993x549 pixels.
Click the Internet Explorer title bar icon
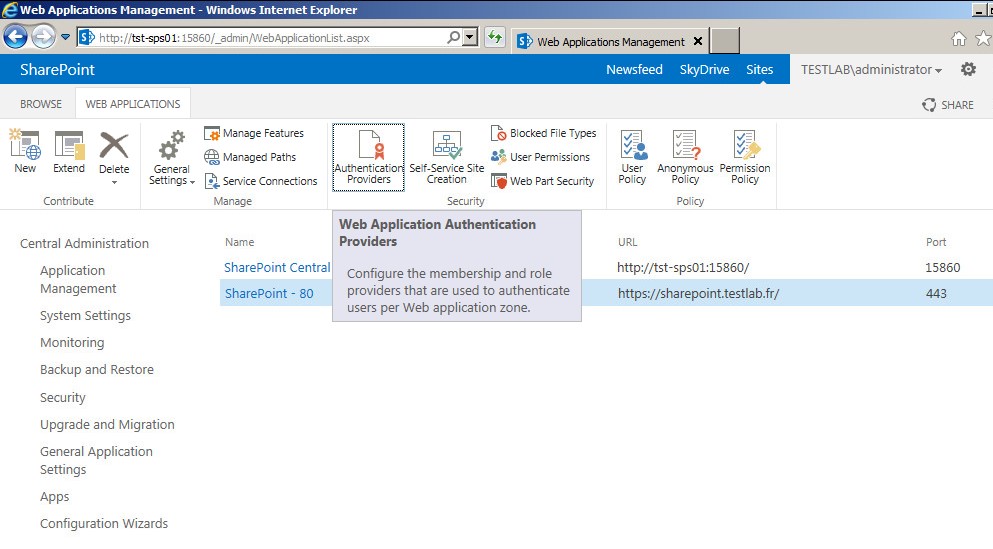pyautogui.click(x=9, y=9)
